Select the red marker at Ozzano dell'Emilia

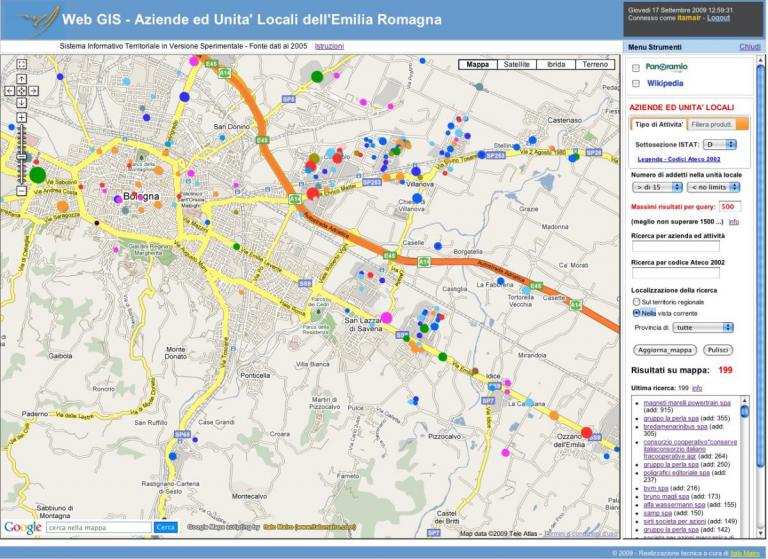point(586,433)
